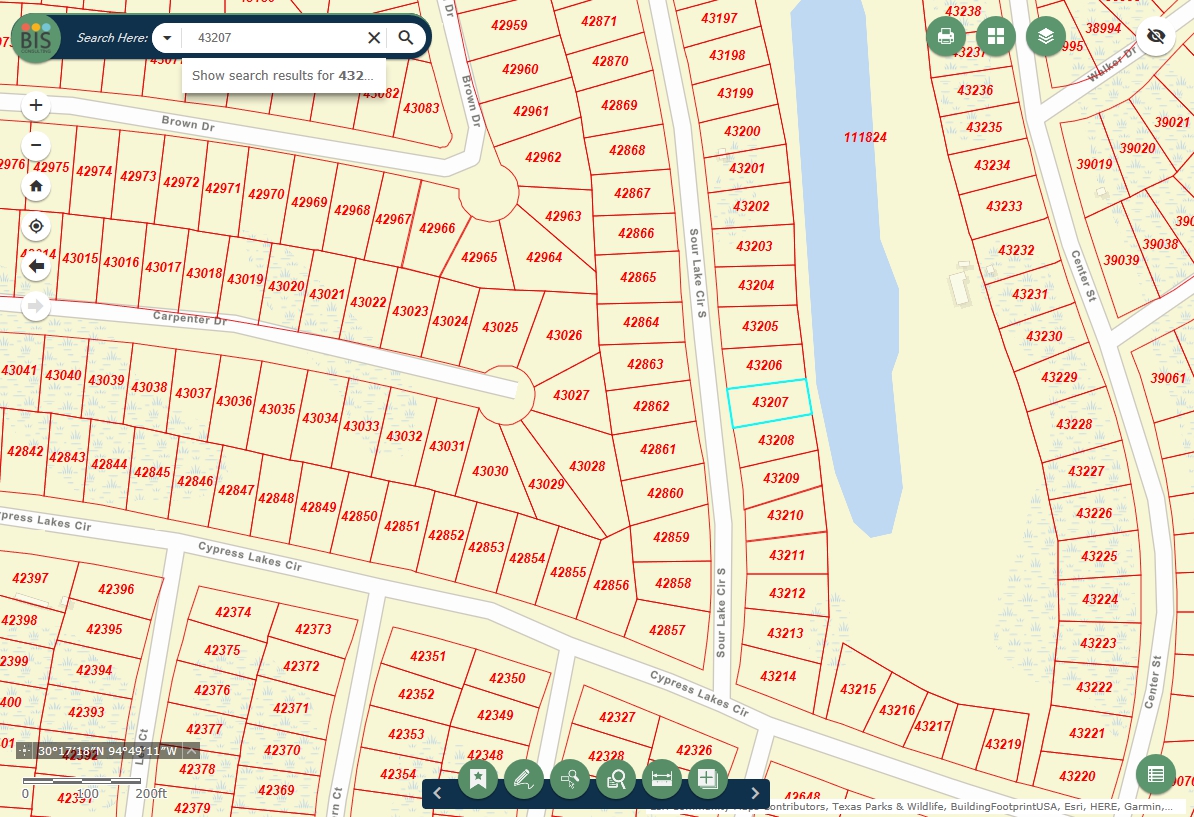Open the Measurement ruler tool
The height and width of the screenshot is (817, 1194).
coord(661,778)
